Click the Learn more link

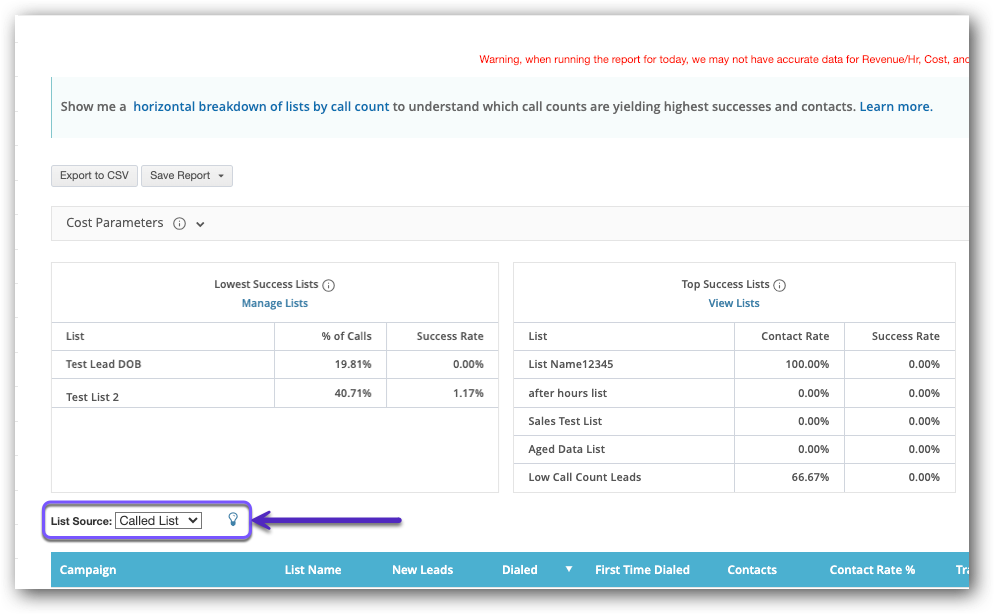pos(896,106)
